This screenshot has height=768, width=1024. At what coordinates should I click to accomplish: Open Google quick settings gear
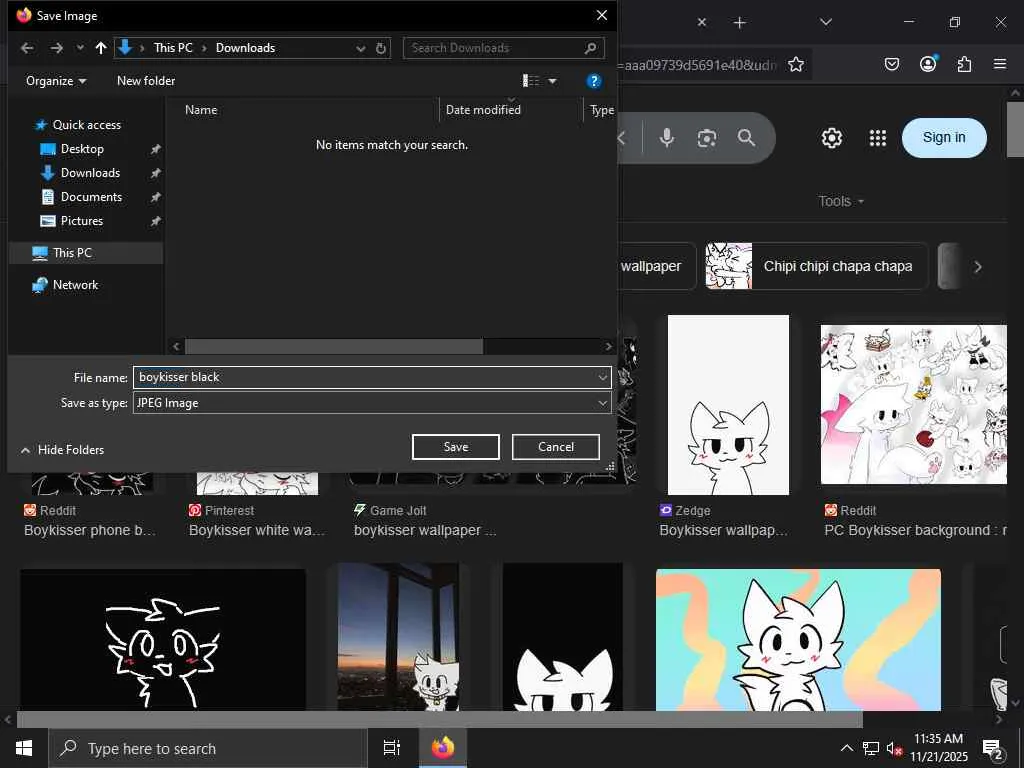(x=831, y=138)
